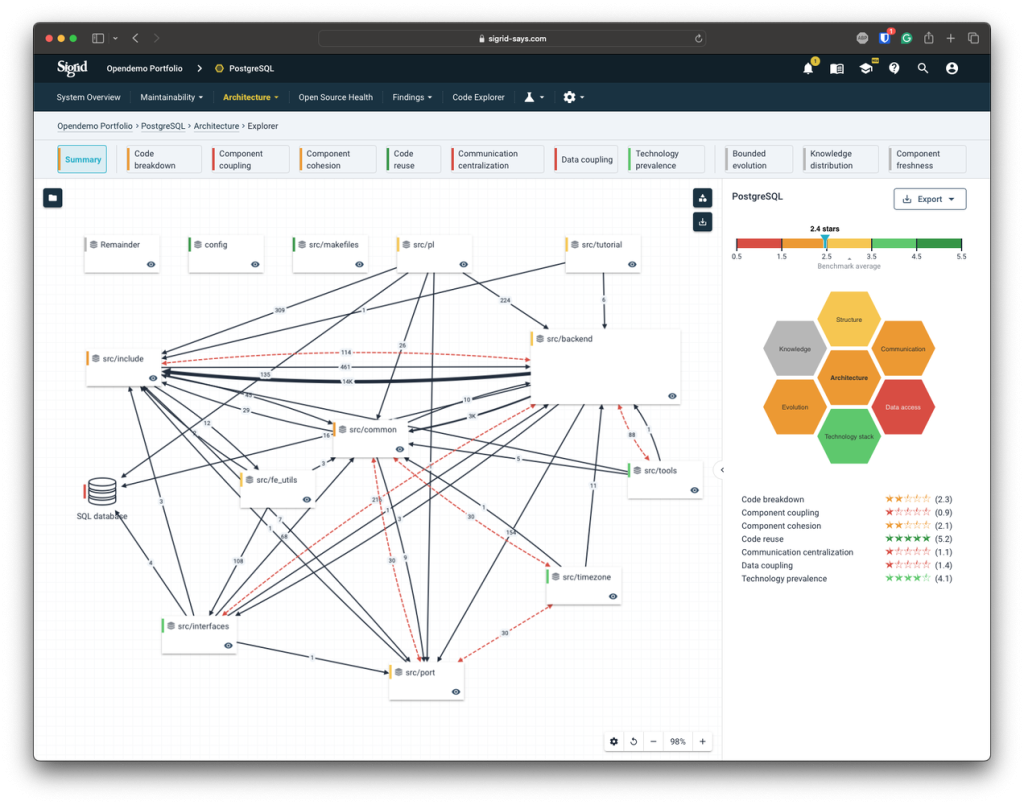Reload the page in Safari
Image resolution: width=1024 pixels, height=805 pixels.
point(698,39)
